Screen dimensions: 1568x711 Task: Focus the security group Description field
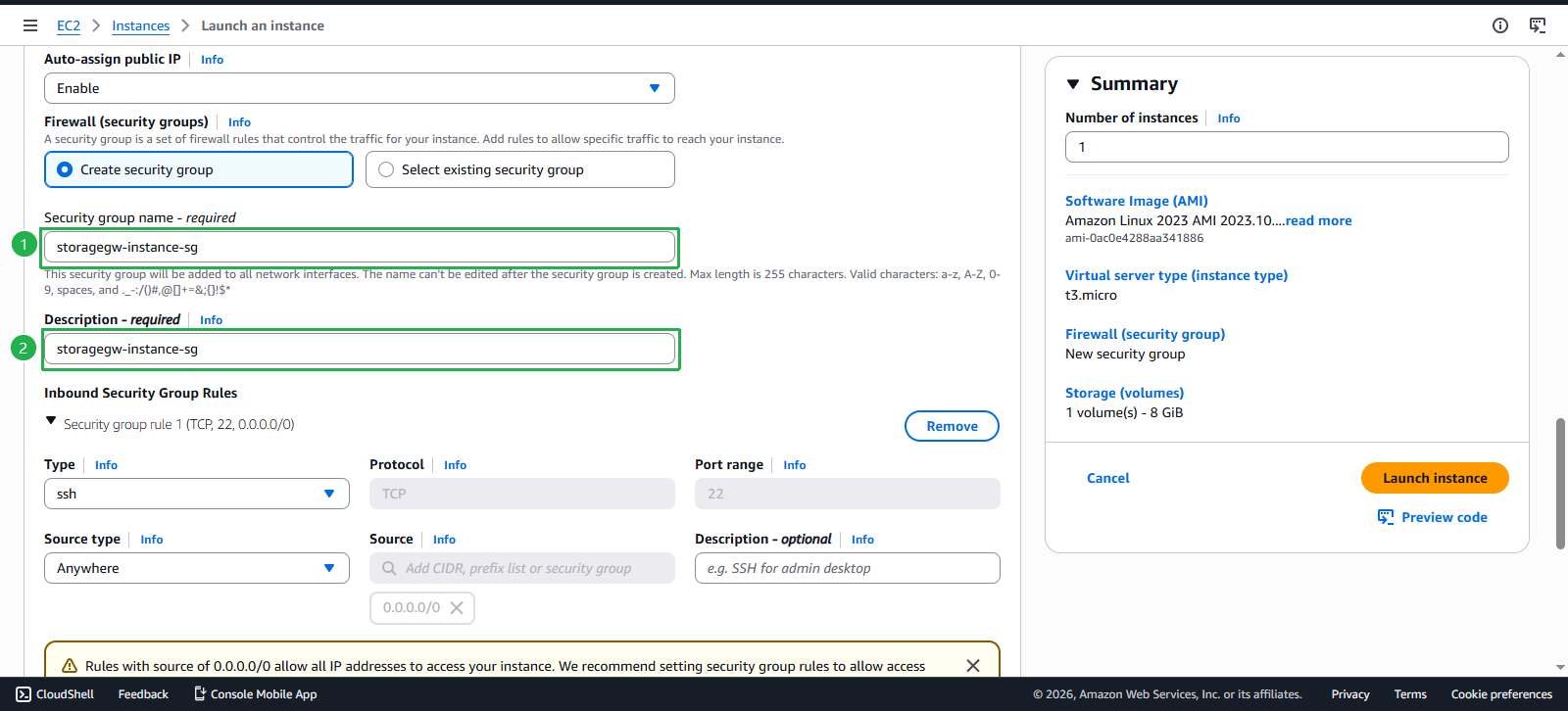[x=360, y=349]
